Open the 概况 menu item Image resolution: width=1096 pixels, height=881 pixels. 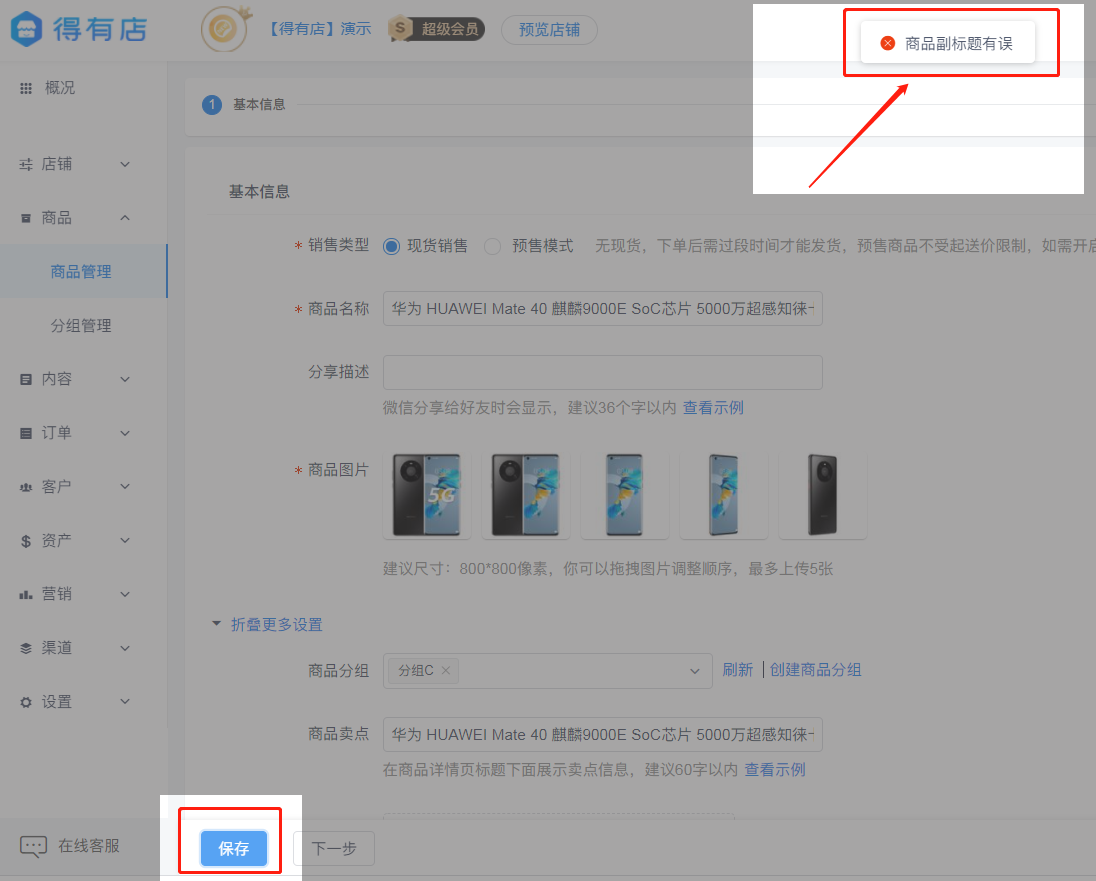click(x=59, y=88)
